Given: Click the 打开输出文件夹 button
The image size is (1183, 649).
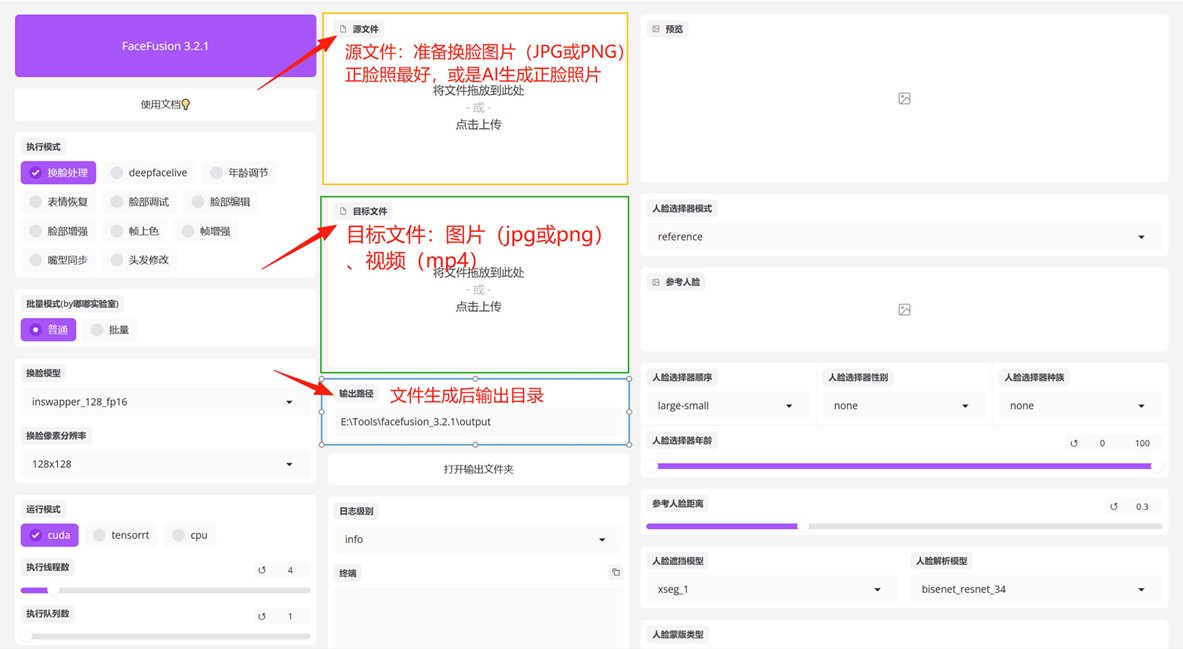Looking at the screenshot, I should coord(478,469).
